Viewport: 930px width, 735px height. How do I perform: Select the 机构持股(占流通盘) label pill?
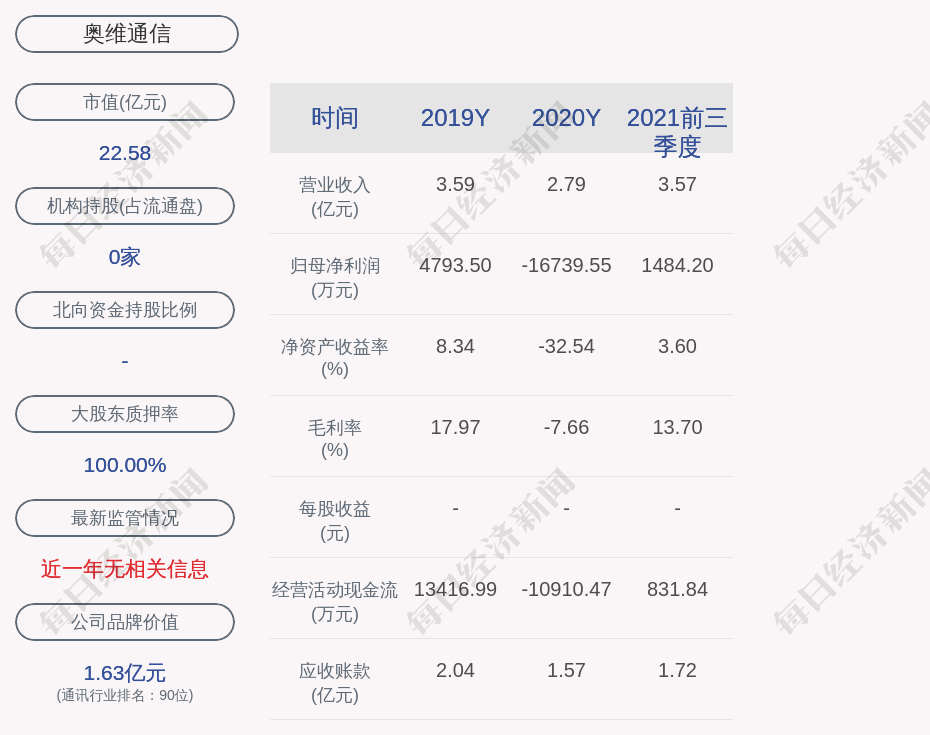click(125, 206)
